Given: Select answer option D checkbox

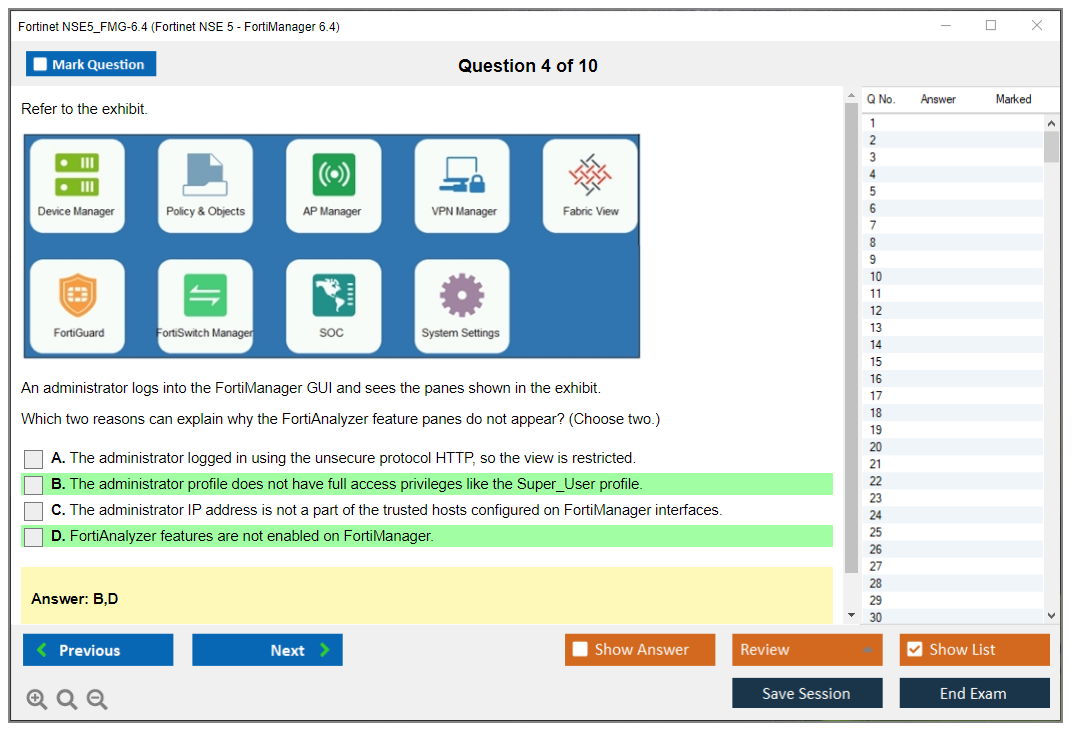Looking at the screenshot, I should point(34,537).
